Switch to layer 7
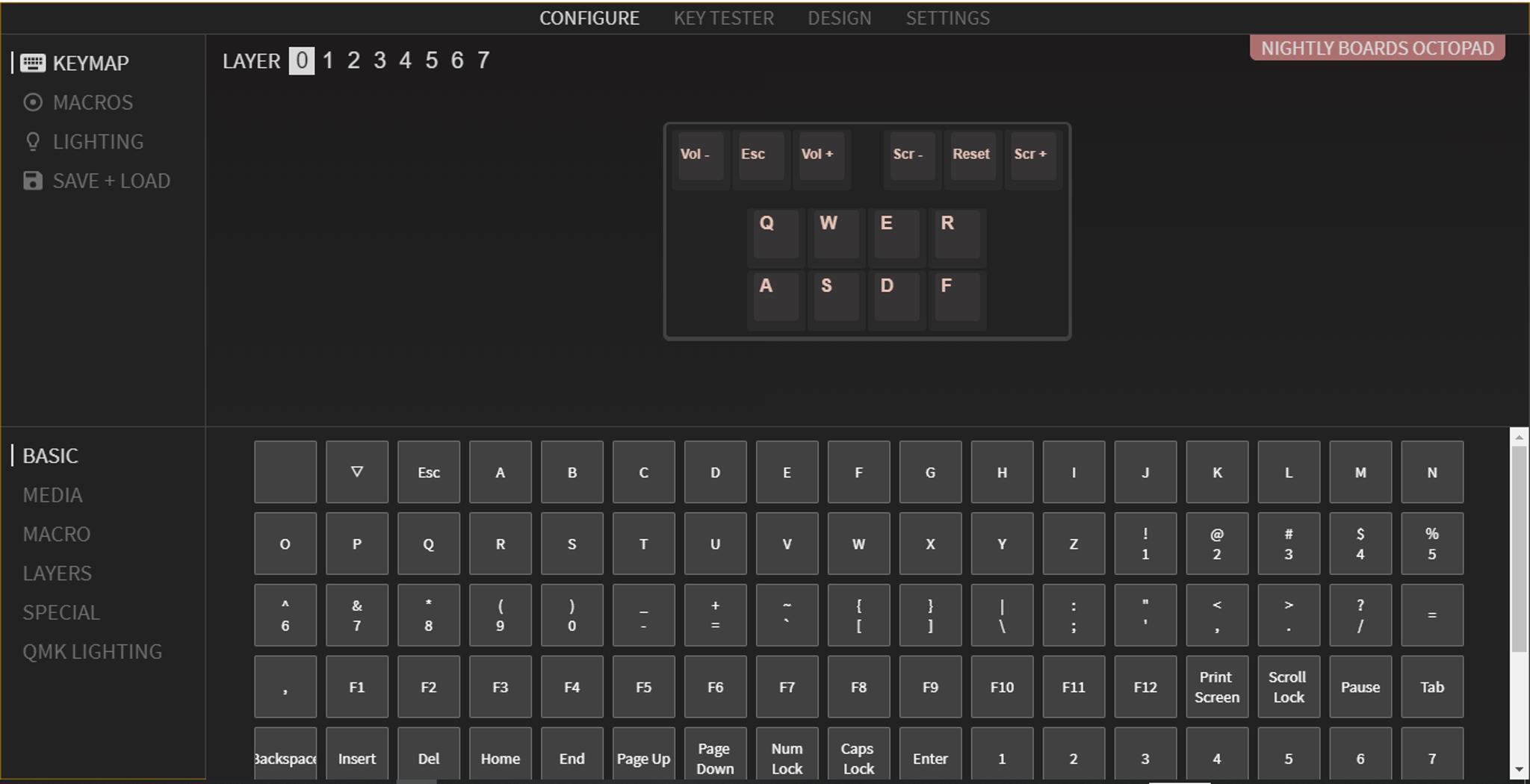This screenshot has width=1530, height=784. (483, 60)
